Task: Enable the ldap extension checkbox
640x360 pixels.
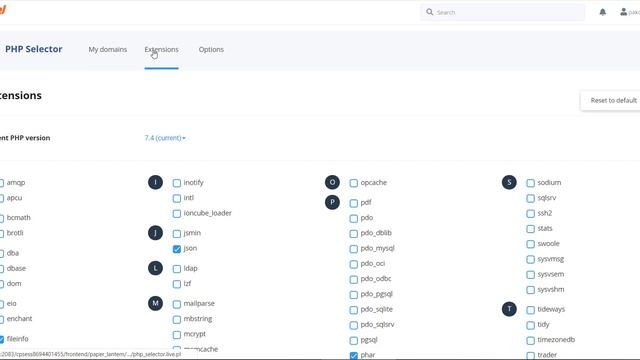Action: tap(177, 269)
